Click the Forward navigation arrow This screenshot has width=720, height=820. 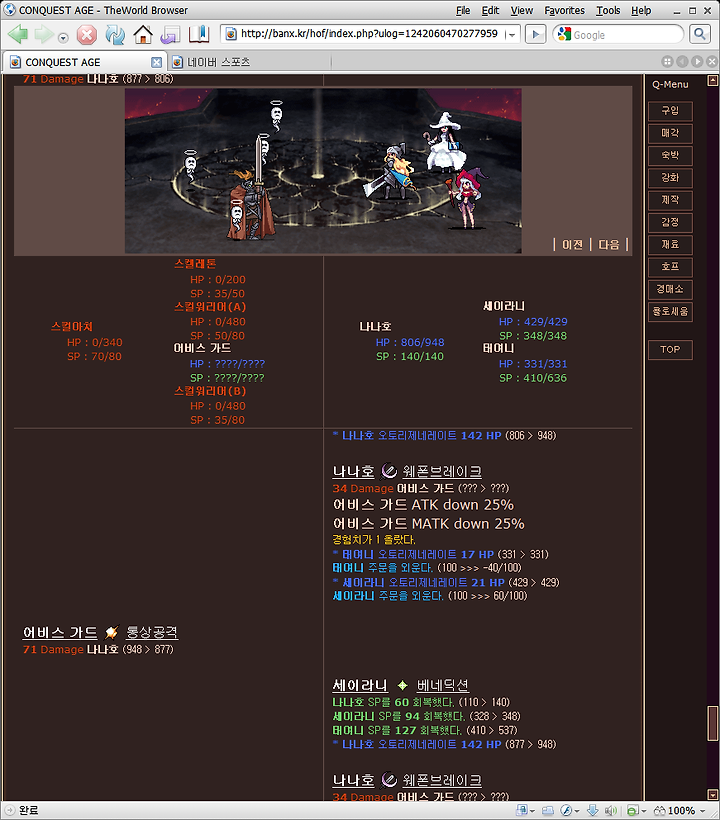44,35
